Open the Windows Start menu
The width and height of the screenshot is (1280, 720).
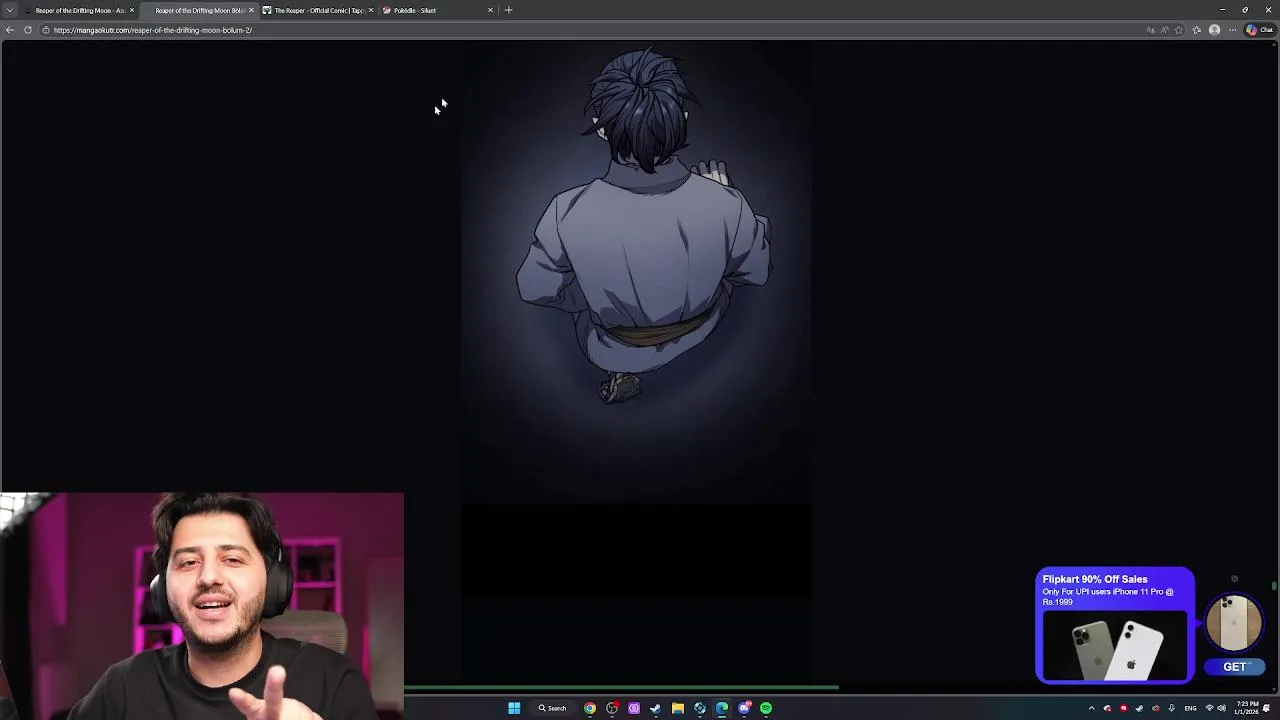[514, 708]
